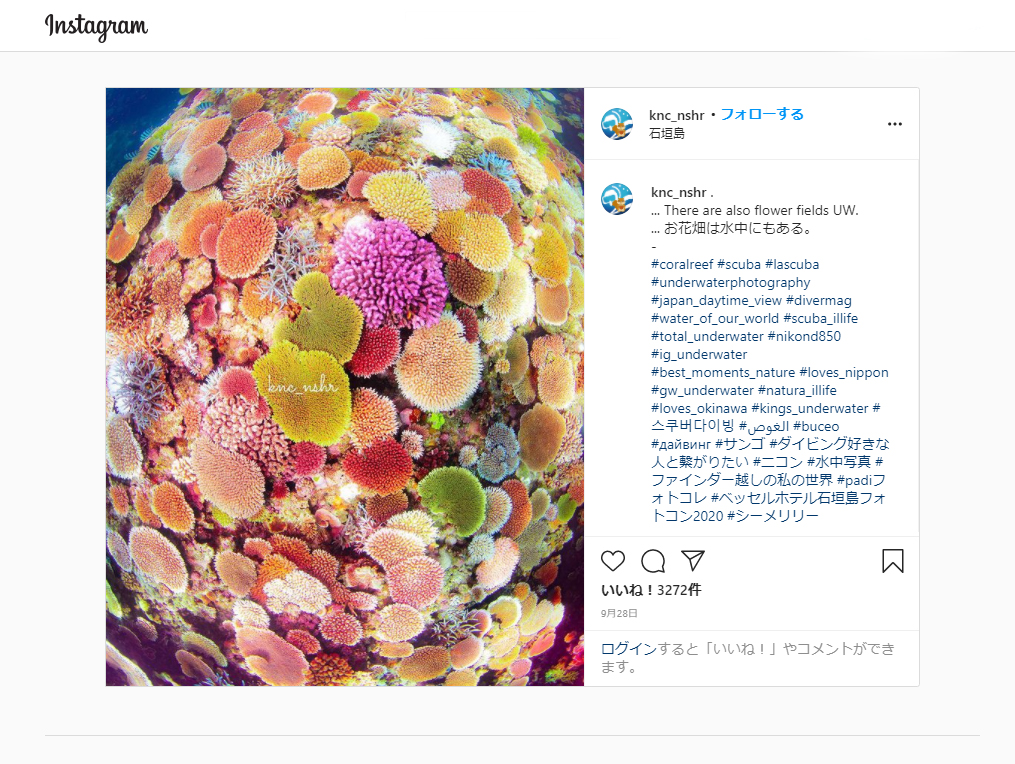Click the heart like icon

point(613,561)
